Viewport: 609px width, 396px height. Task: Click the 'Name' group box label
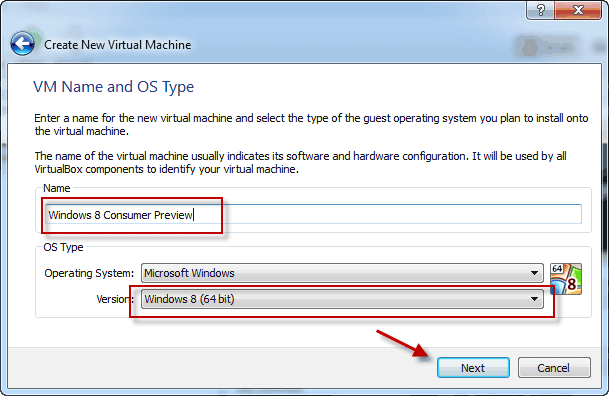[57, 188]
